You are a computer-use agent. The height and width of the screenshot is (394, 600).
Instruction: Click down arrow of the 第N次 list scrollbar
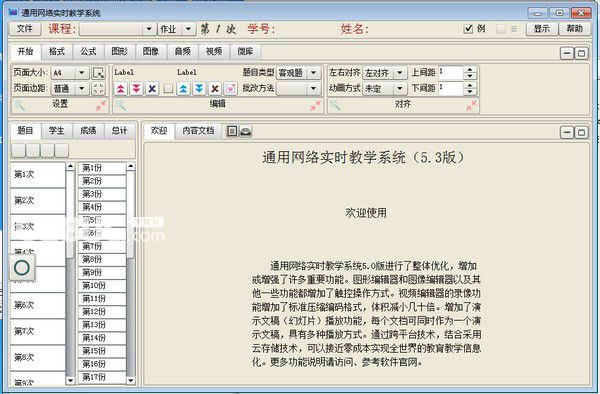click(70, 381)
